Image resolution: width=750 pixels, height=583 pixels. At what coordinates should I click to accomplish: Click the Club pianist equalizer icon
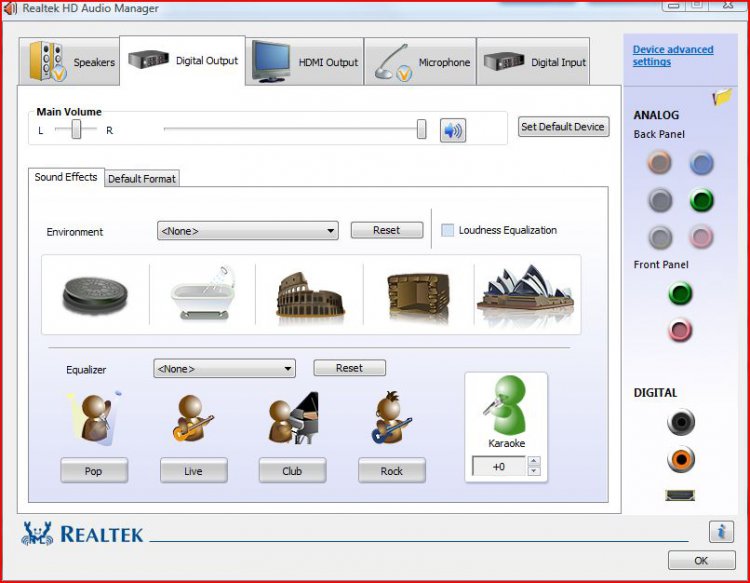tap(293, 418)
